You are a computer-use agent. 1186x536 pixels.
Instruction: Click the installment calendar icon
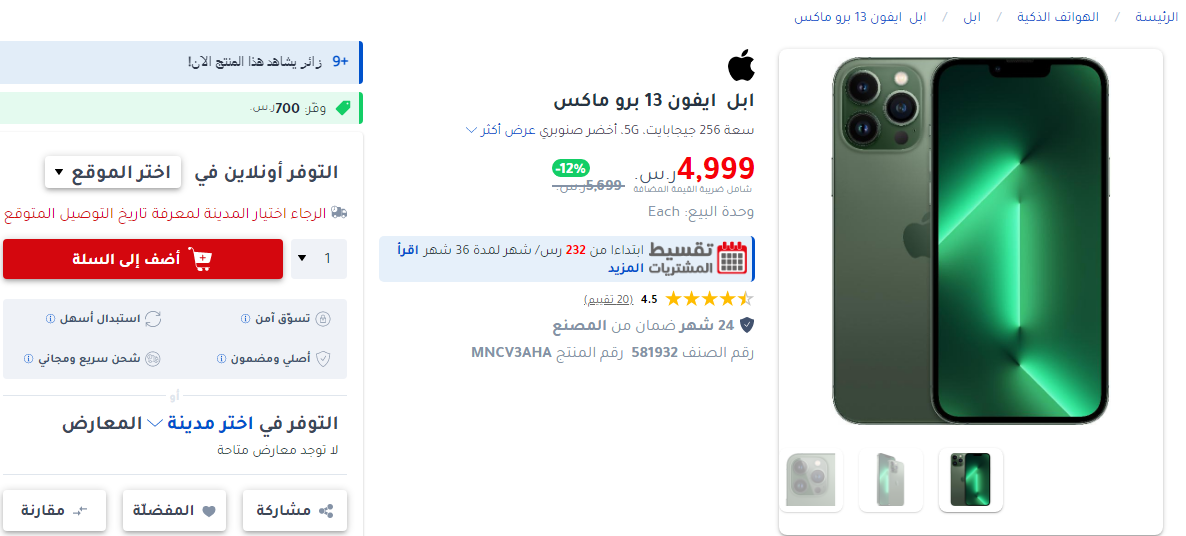pos(732,259)
